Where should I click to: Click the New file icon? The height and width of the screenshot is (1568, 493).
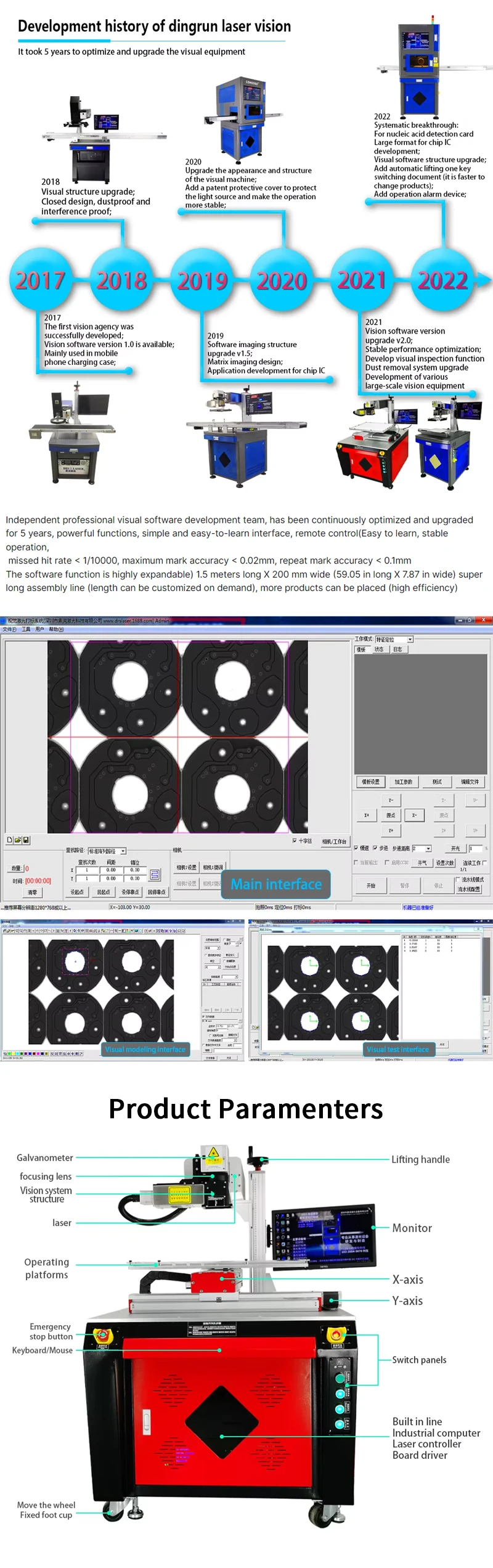tap(9, 839)
